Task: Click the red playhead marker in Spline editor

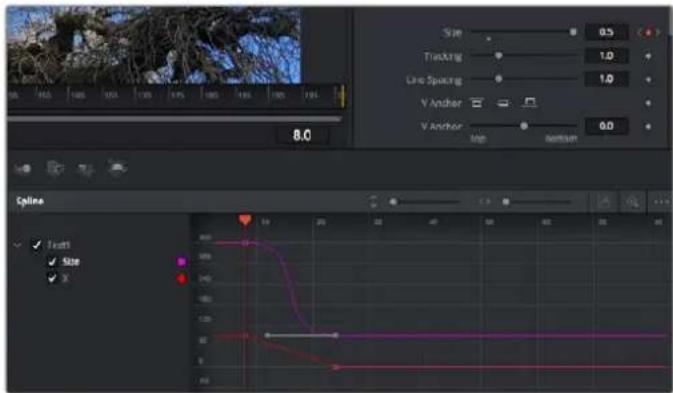Action: [x=245, y=220]
